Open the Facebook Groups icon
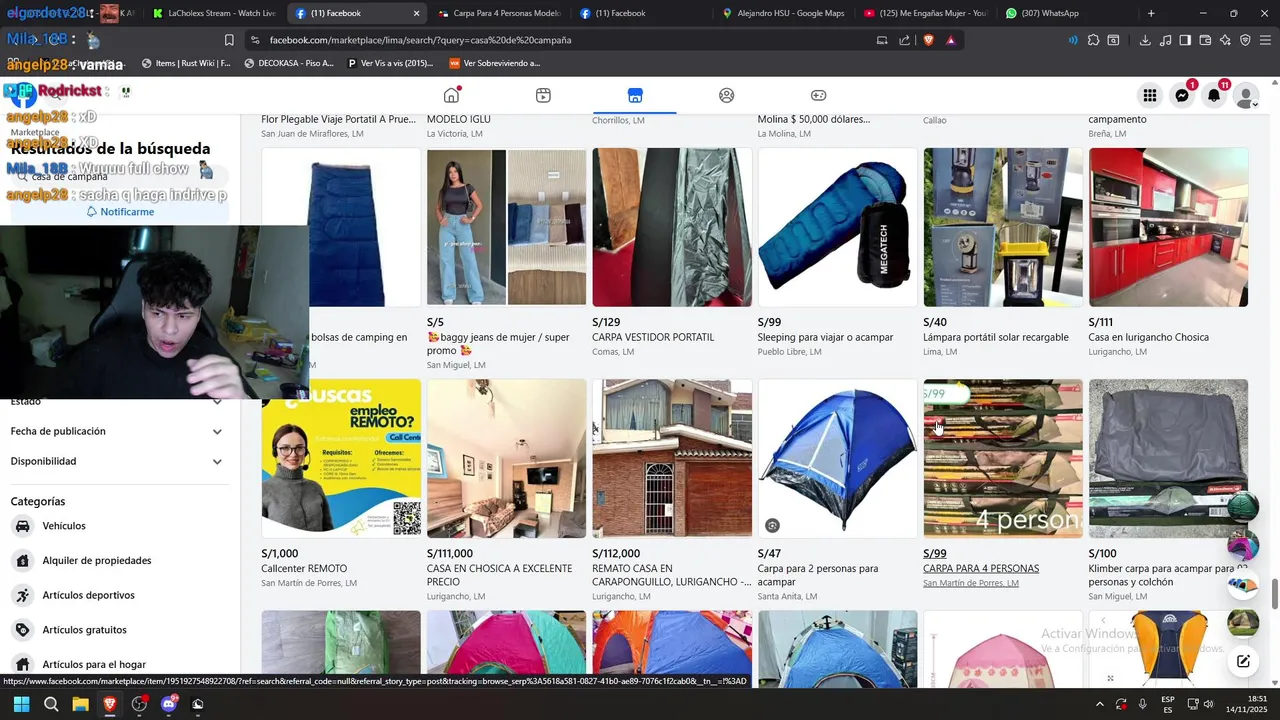 [x=727, y=95]
